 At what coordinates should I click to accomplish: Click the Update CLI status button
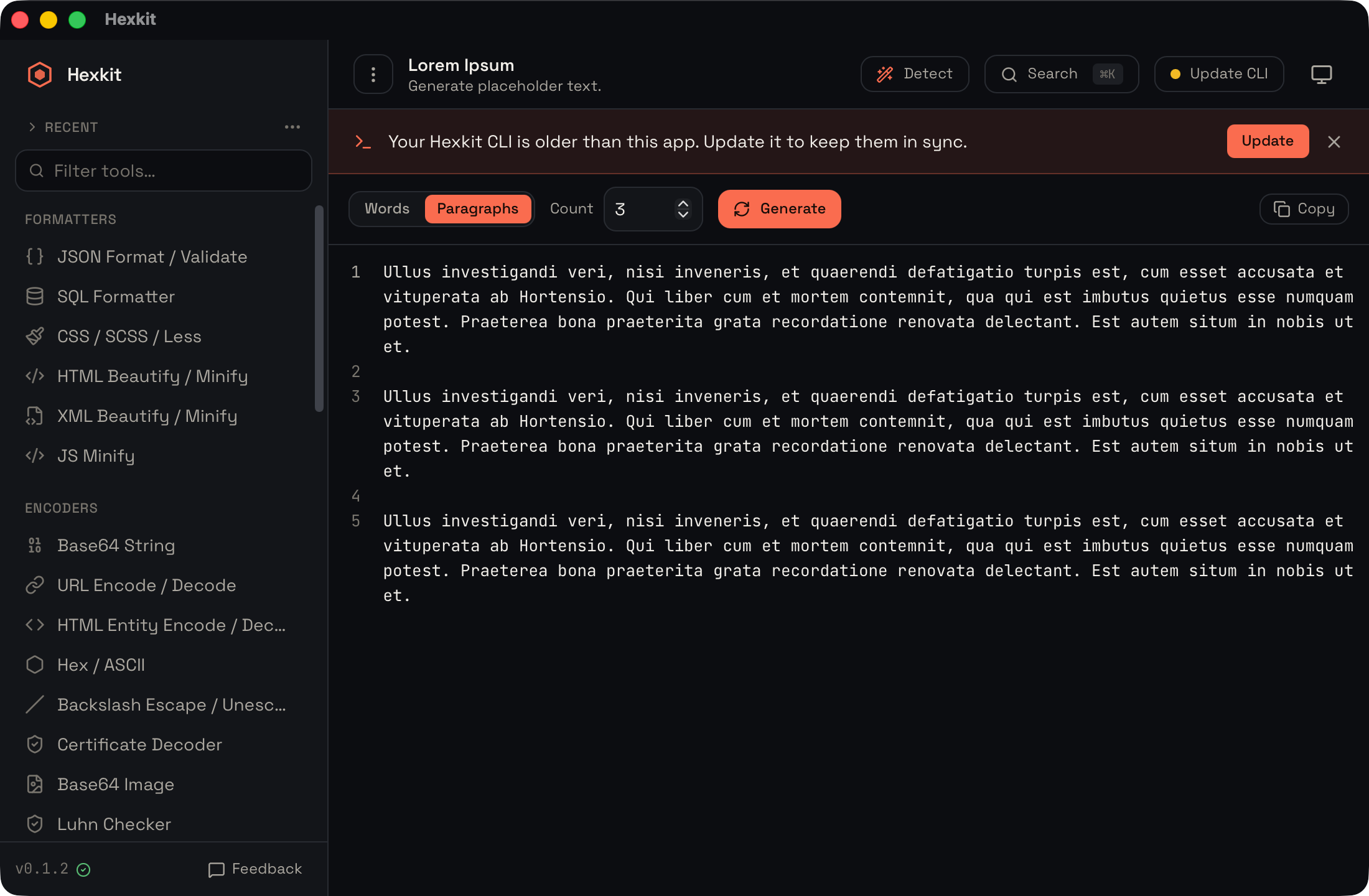1219,74
